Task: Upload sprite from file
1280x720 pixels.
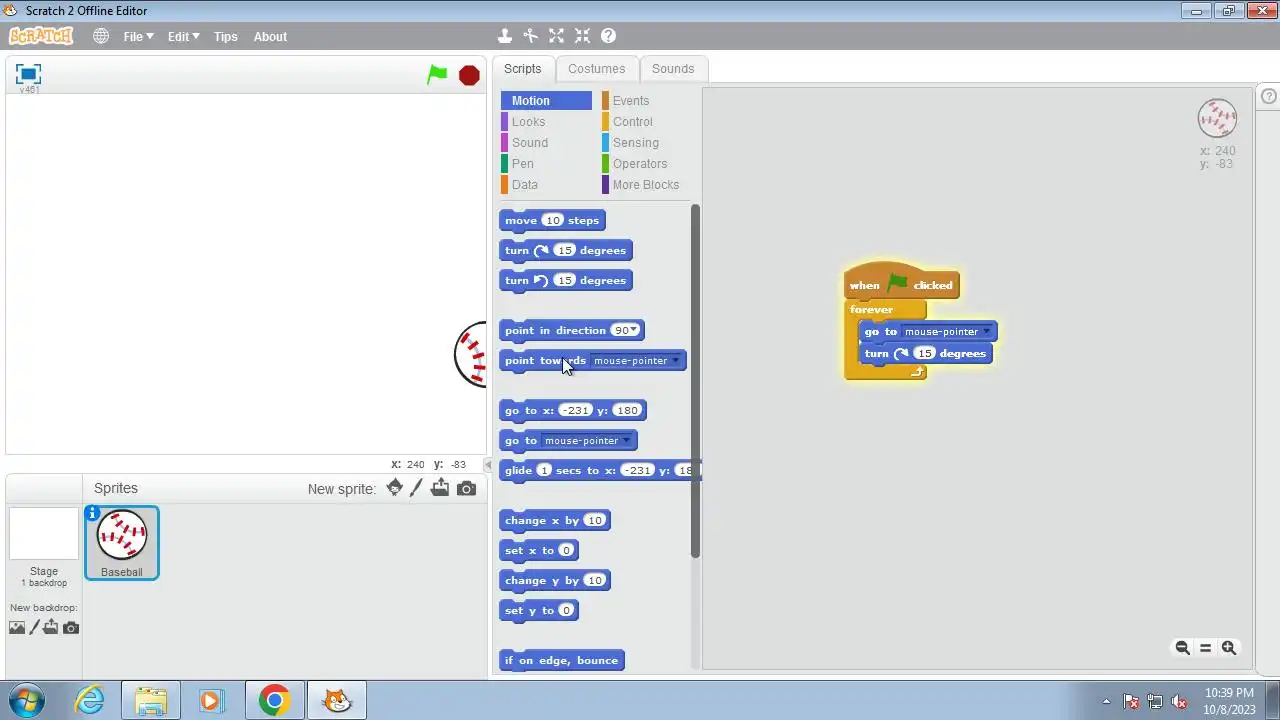Action: pyautogui.click(x=440, y=488)
